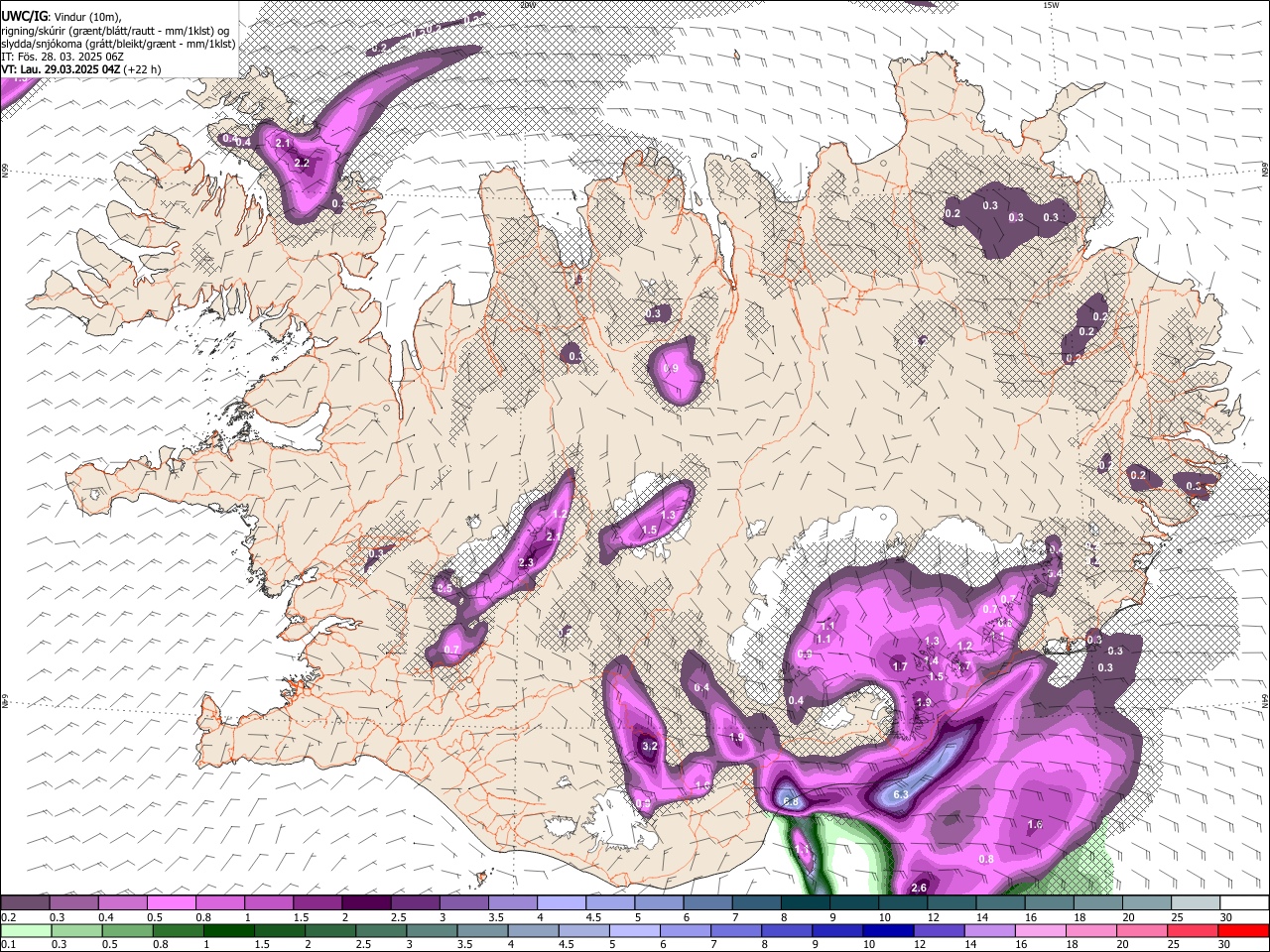Click the 'VT: Lau. 29.03.2025 04Z' valid time

click(61, 69)
